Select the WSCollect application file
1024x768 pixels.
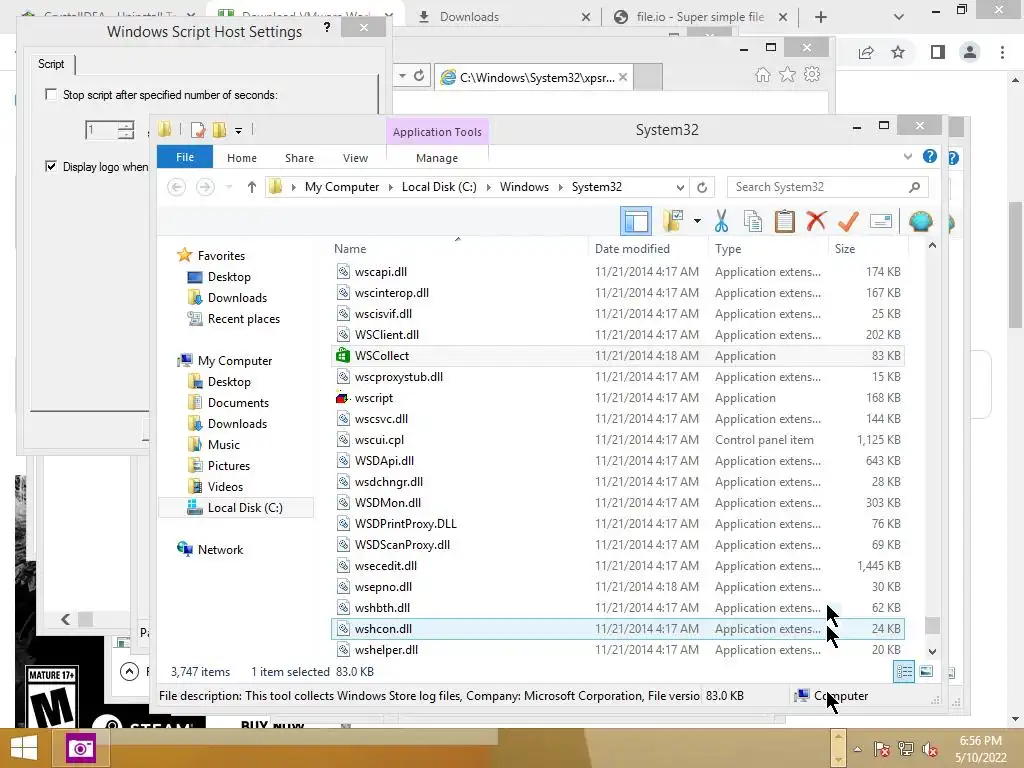[618, 356]
